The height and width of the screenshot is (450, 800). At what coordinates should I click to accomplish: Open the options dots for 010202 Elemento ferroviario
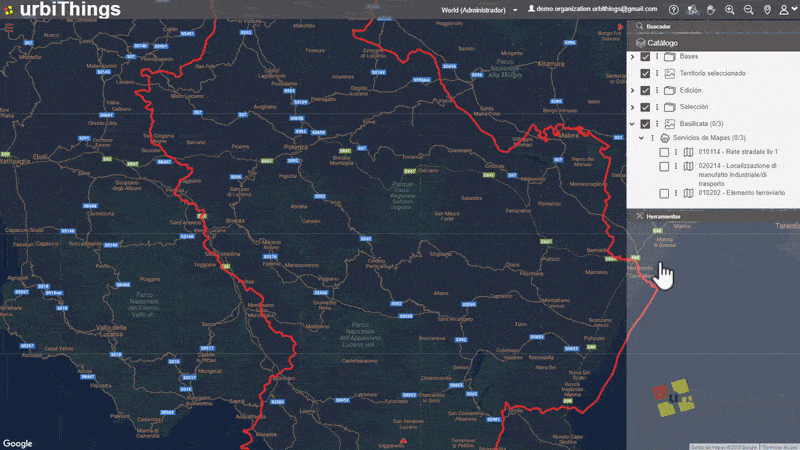[676, 193]
